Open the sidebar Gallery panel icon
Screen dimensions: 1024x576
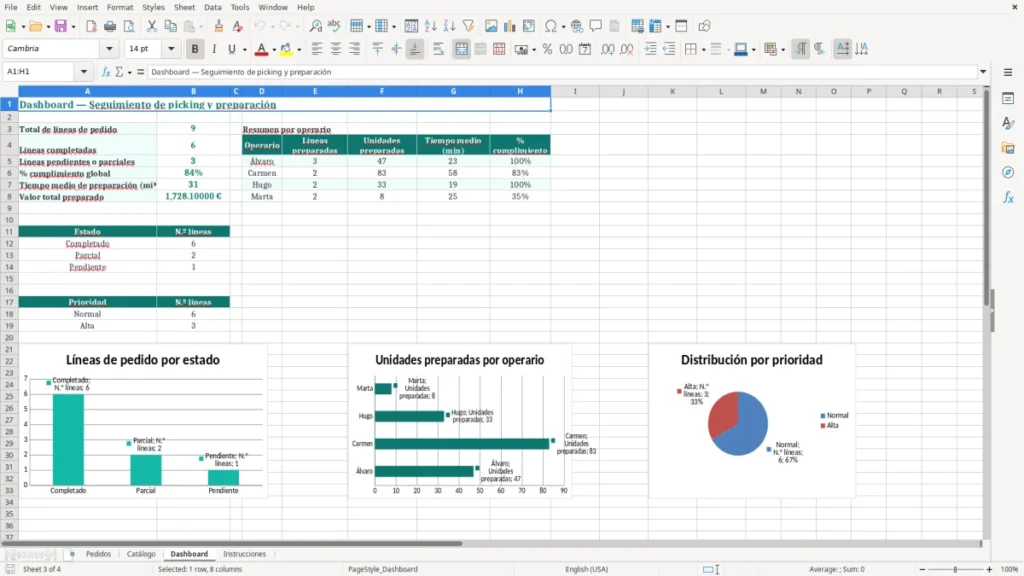tap(1008, 148)
